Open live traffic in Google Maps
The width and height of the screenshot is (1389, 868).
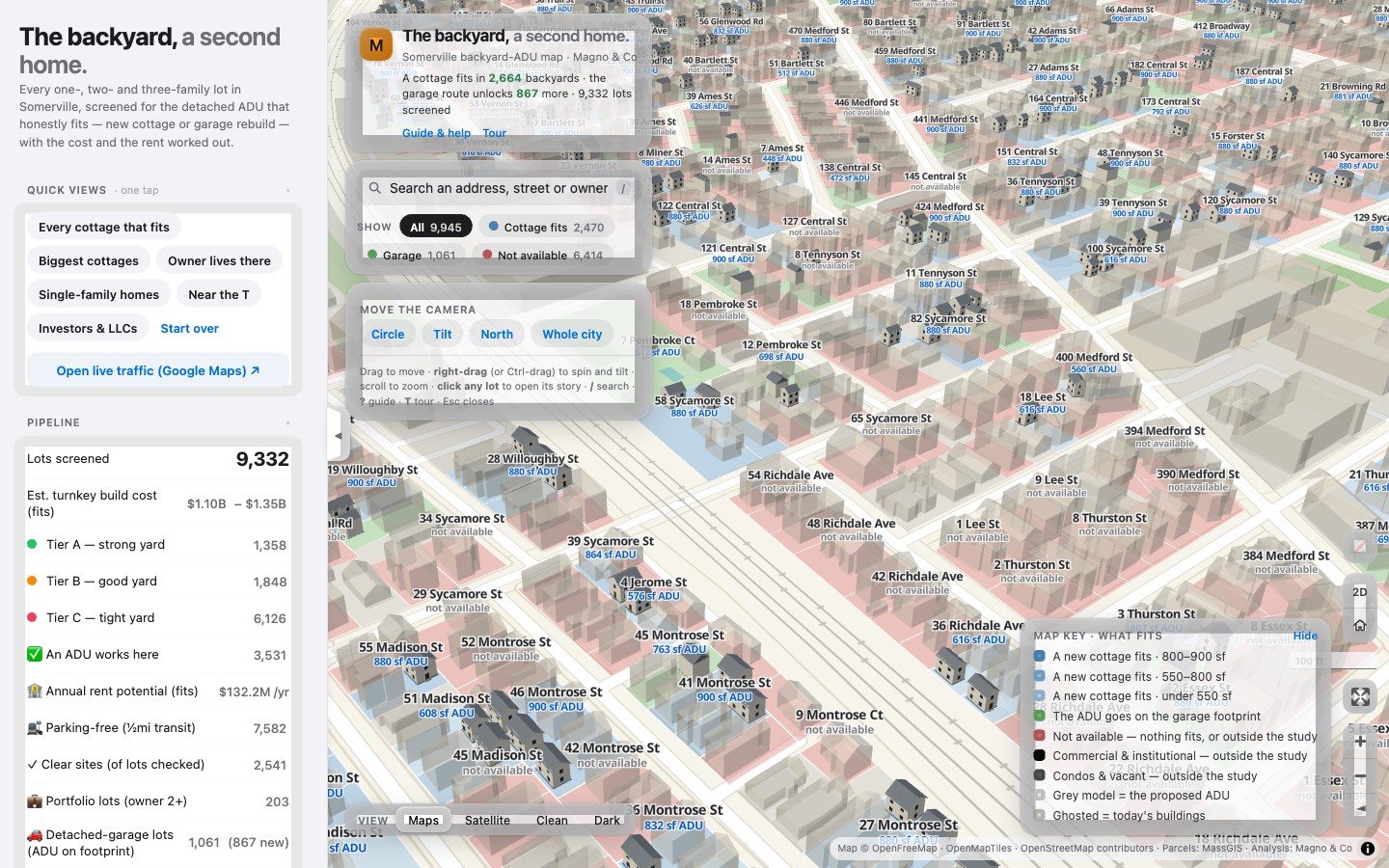point(158,370)
